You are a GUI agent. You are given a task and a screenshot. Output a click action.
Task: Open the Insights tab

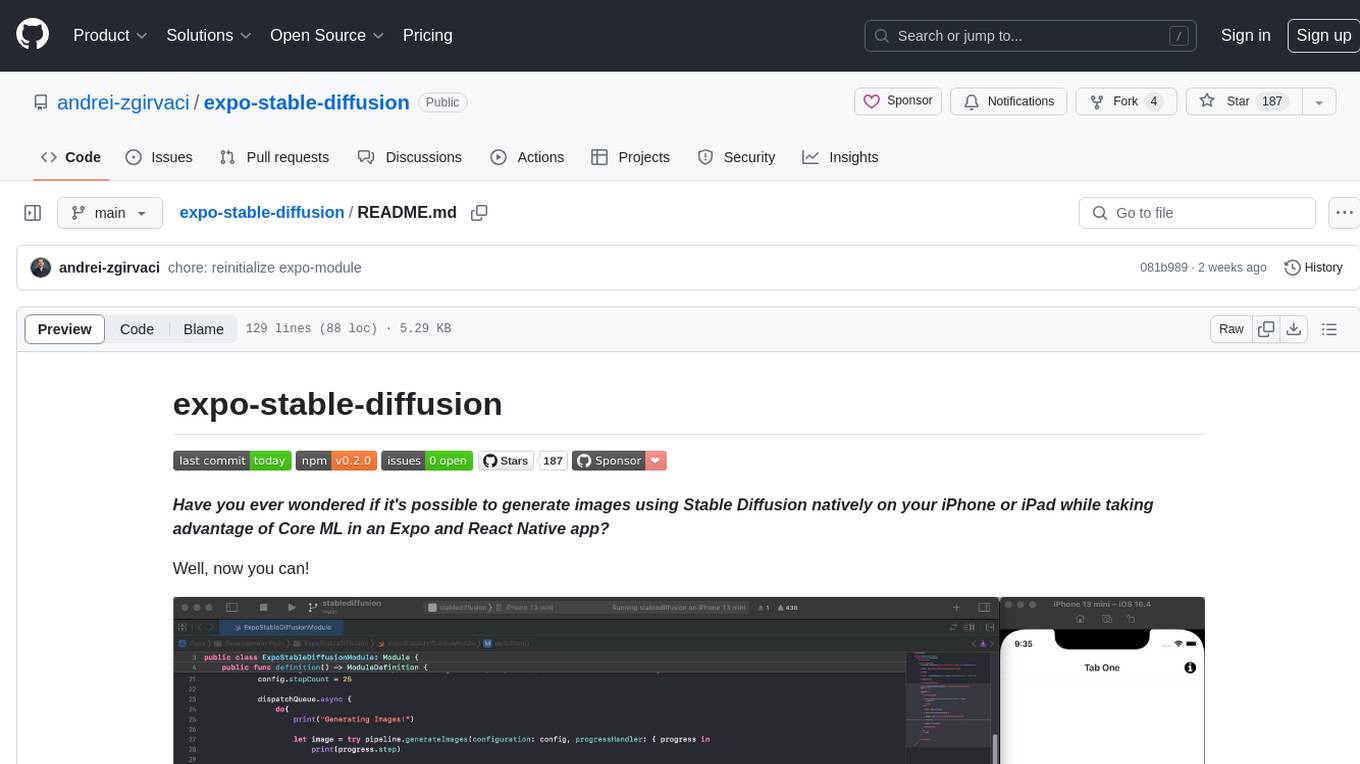[x=840, y=157]
